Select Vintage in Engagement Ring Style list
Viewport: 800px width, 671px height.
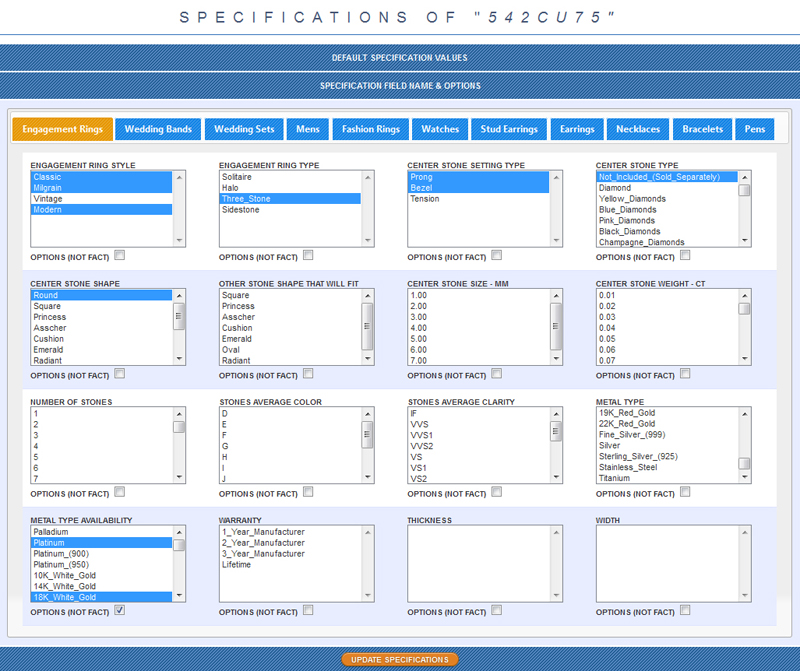pos(49,199)
